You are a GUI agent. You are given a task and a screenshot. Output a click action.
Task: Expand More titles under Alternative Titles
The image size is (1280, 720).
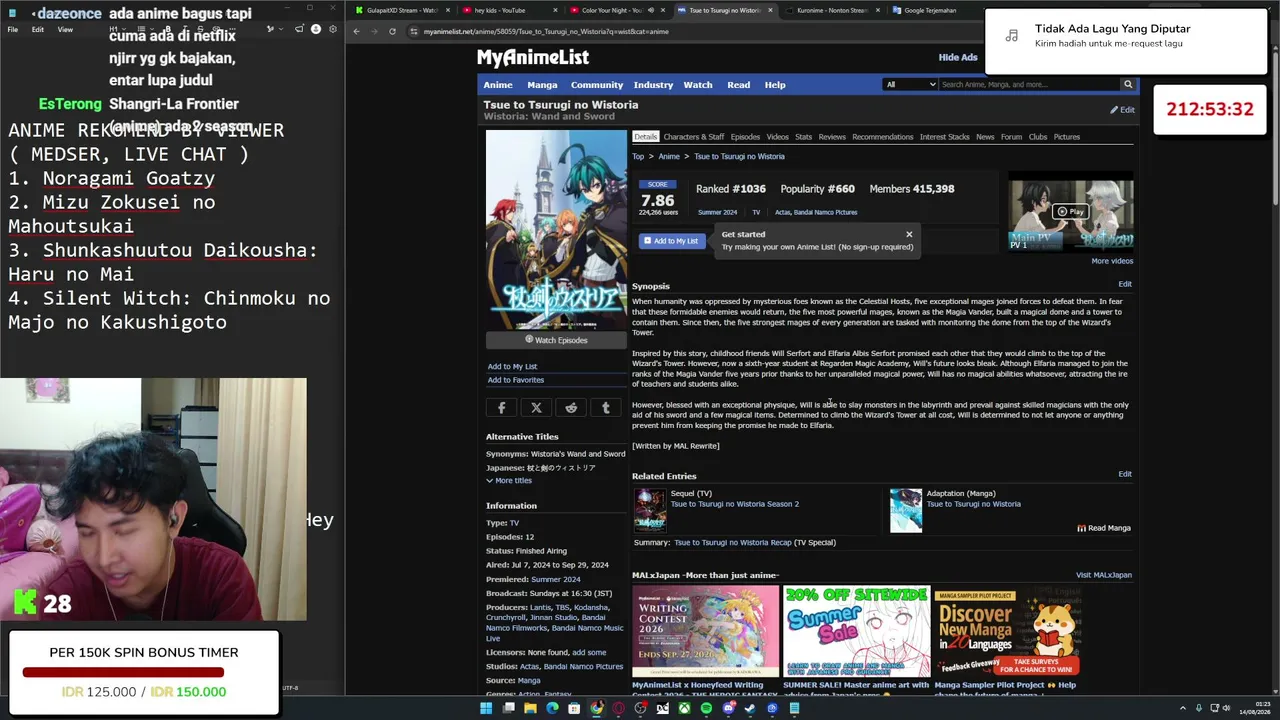[509, 481]
